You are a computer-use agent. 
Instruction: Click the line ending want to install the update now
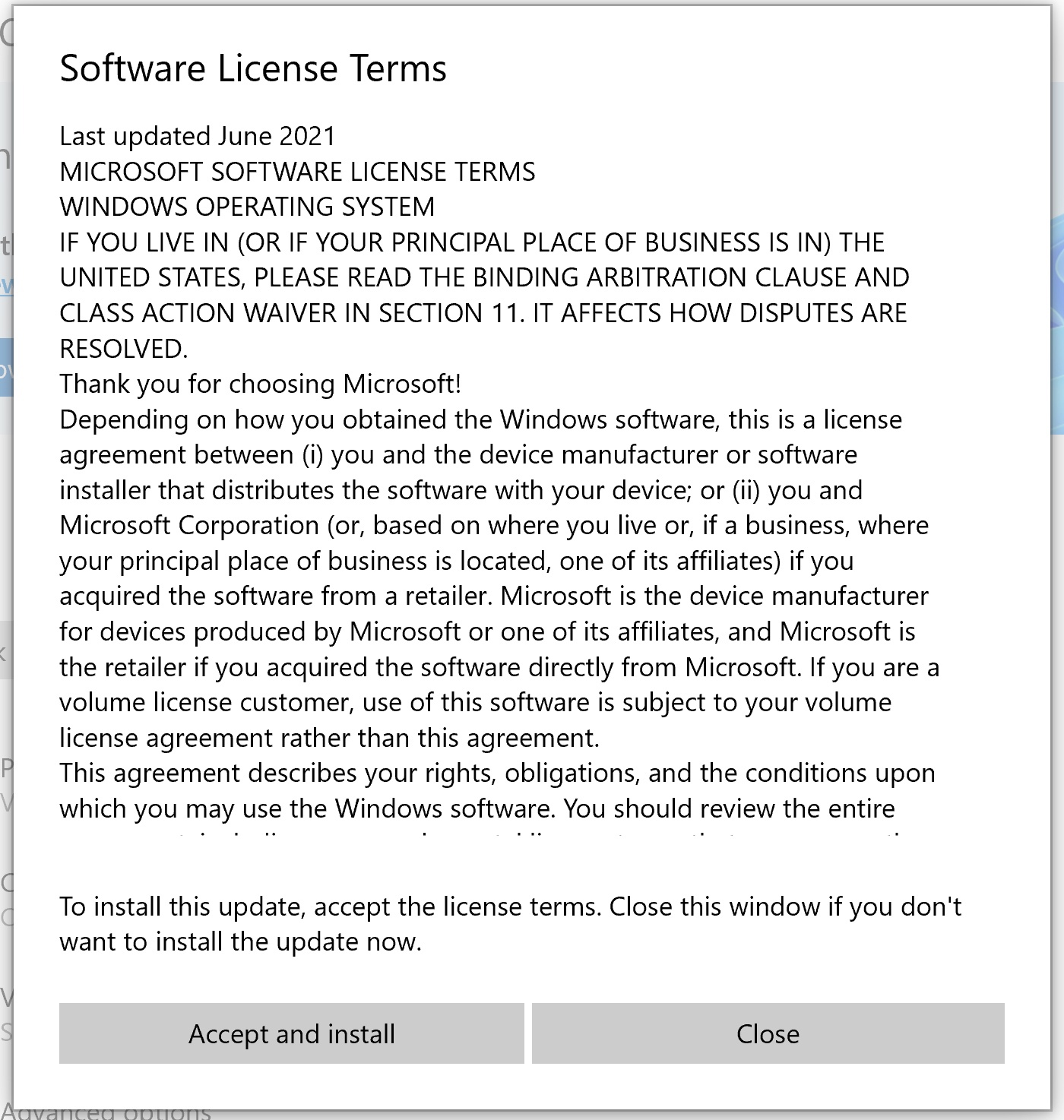coord(240,941)
